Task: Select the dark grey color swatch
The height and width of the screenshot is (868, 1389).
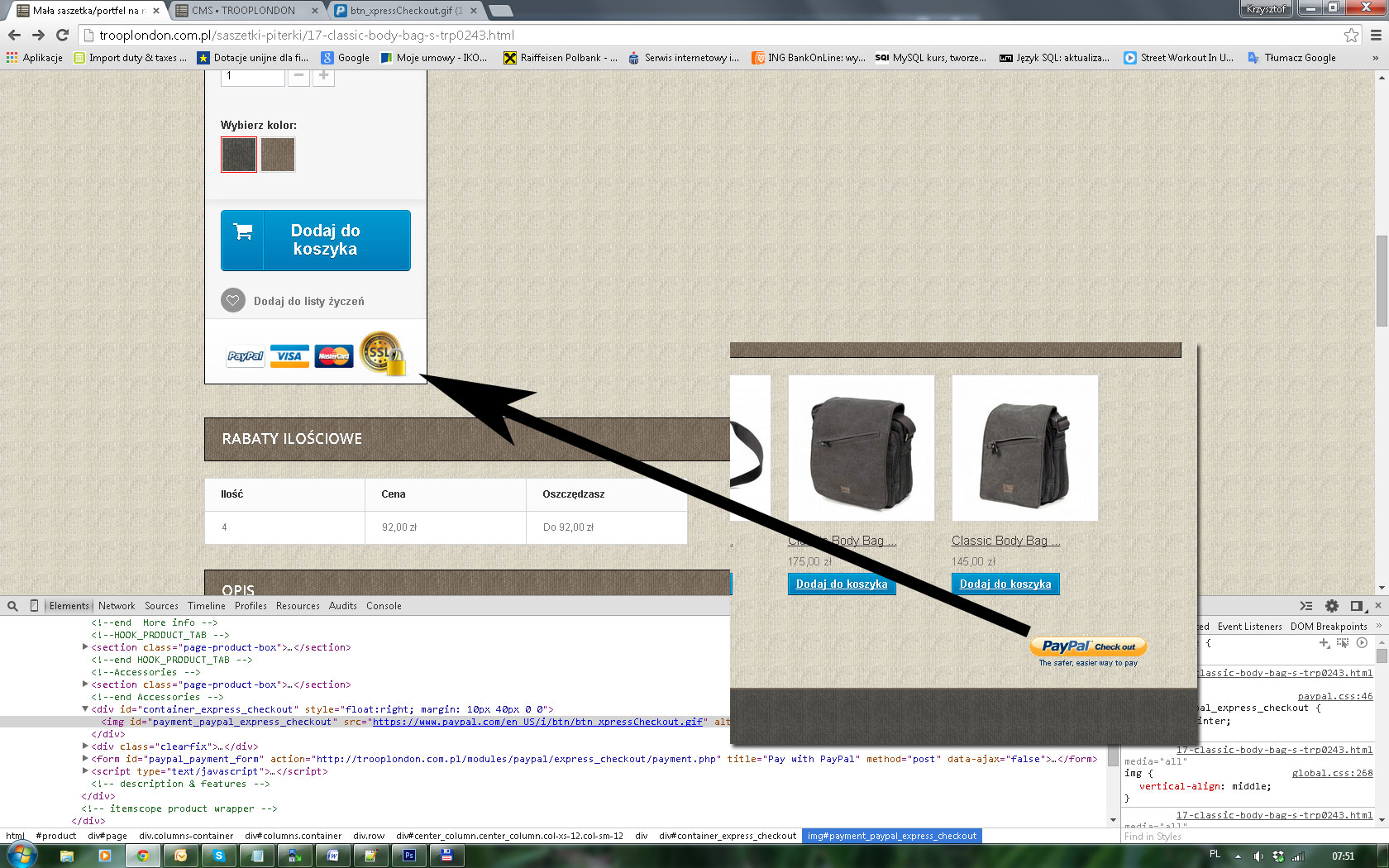Action: [239, 154]
